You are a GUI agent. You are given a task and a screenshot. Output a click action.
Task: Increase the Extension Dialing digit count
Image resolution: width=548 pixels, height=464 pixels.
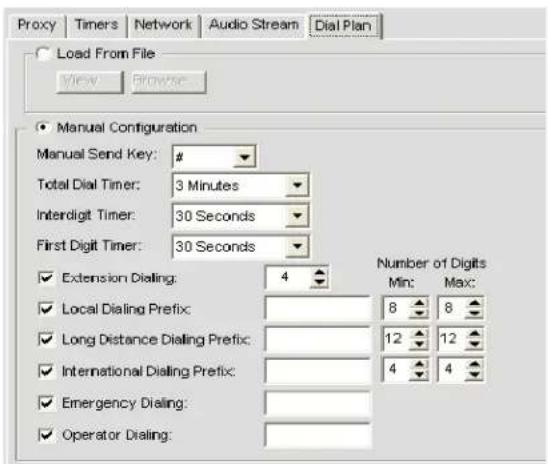(x=319, y=273)
